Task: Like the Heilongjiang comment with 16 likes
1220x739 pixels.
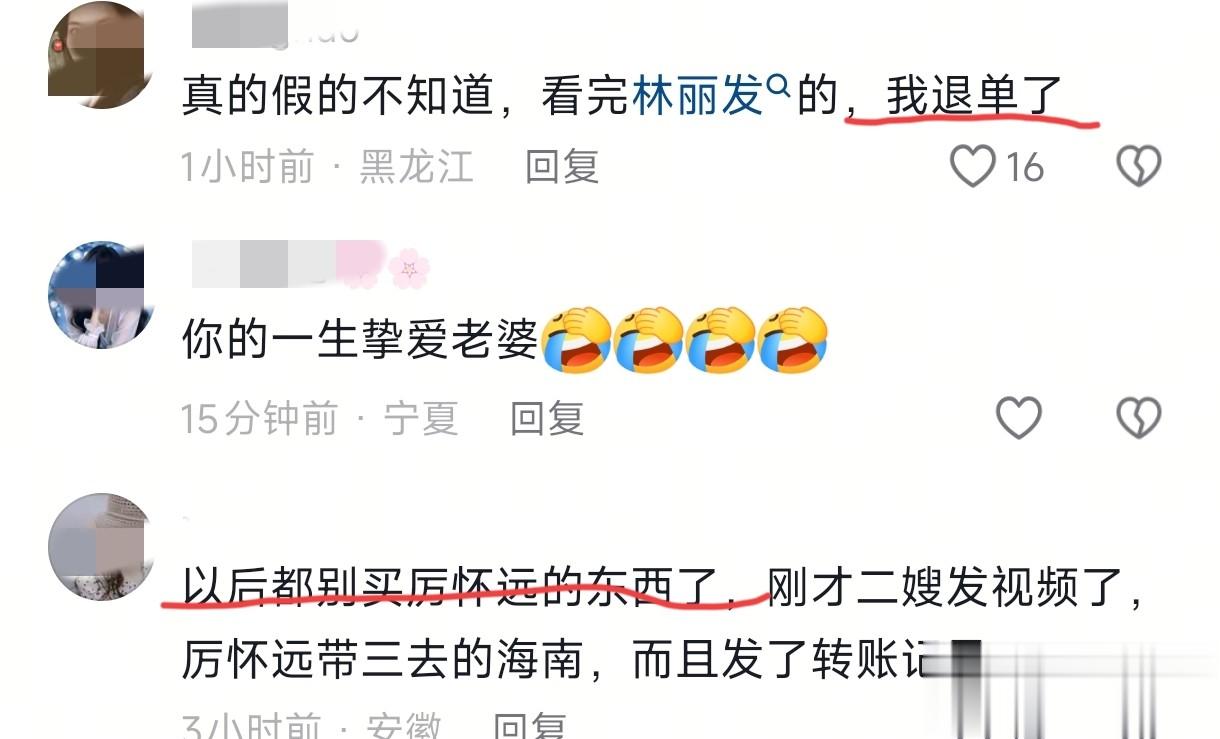Action: click(972, 166)
